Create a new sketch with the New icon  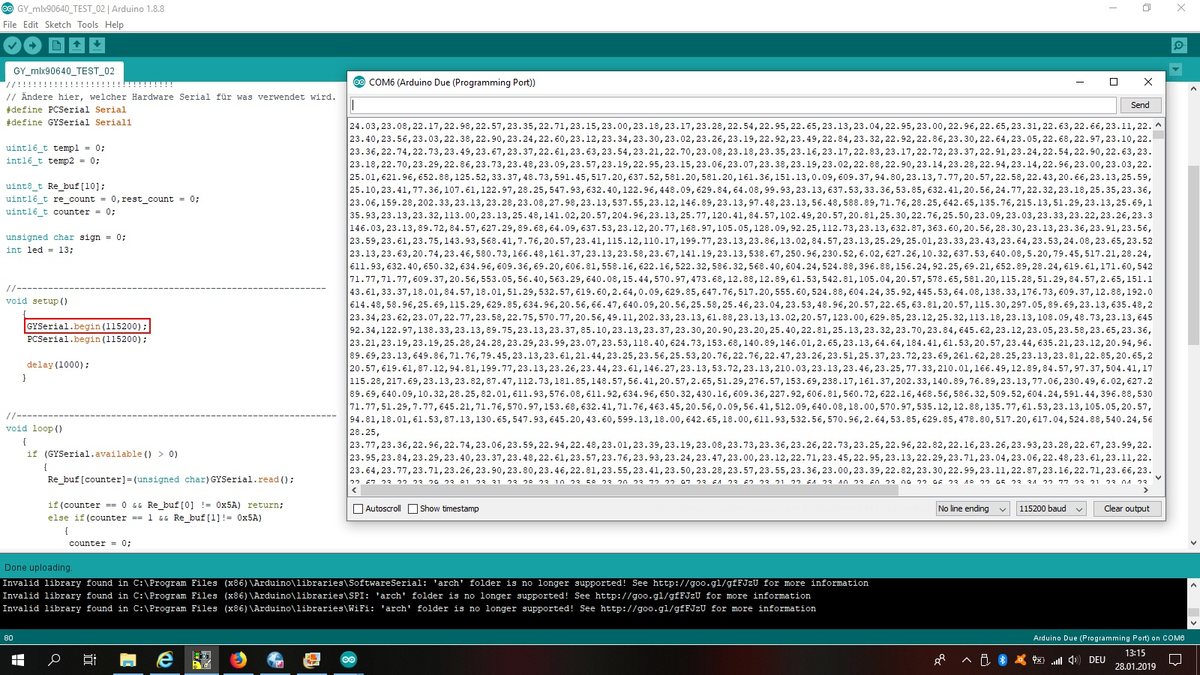[56, 45]
